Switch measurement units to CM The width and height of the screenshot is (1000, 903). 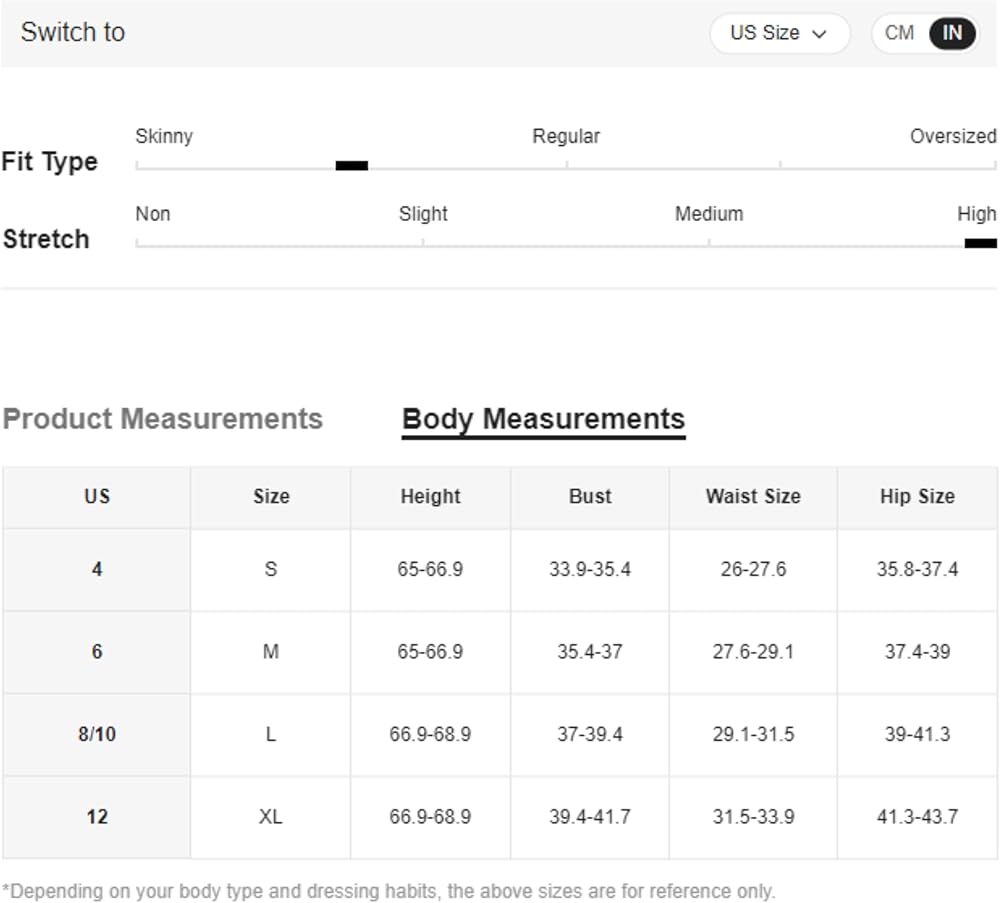(x=899, y=33)
